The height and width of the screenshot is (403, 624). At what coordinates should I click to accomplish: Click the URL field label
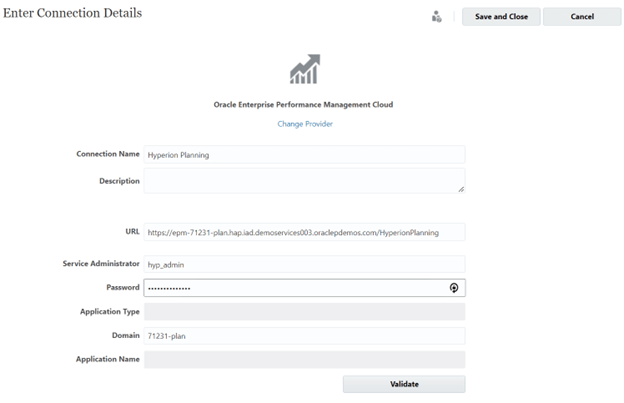(x=133, y=232)
